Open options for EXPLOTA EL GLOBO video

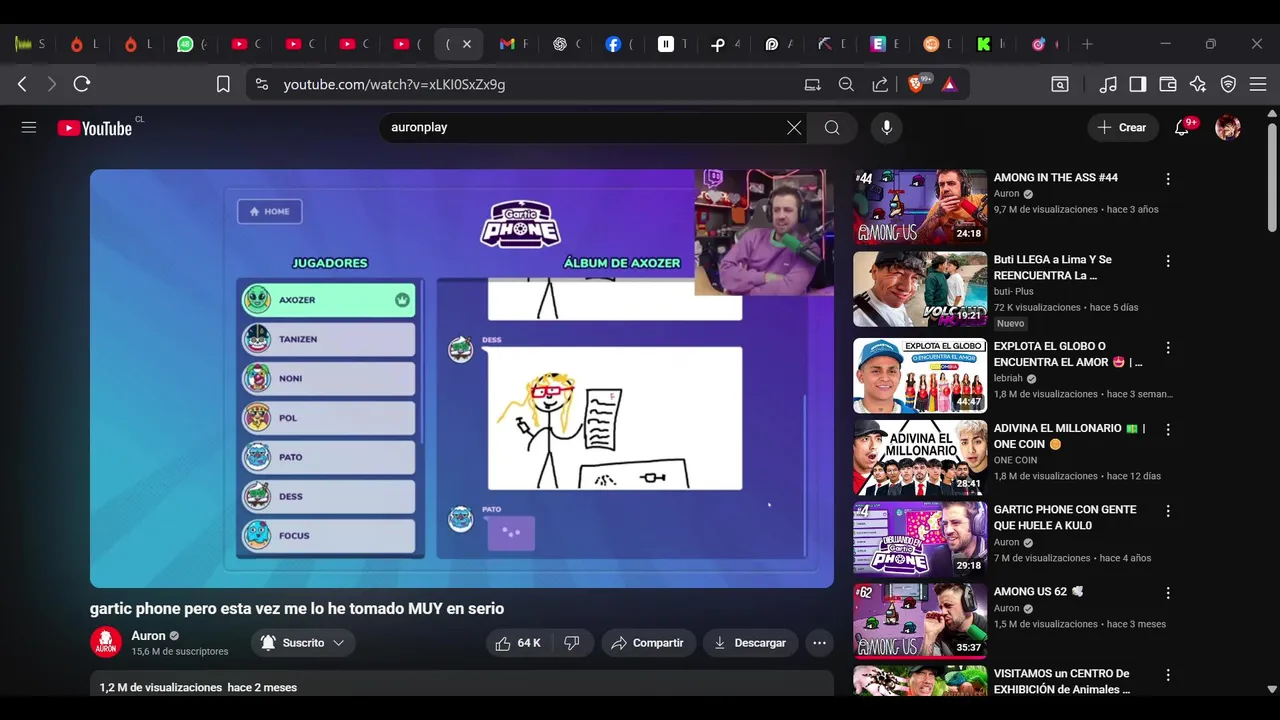(1167, 348)
